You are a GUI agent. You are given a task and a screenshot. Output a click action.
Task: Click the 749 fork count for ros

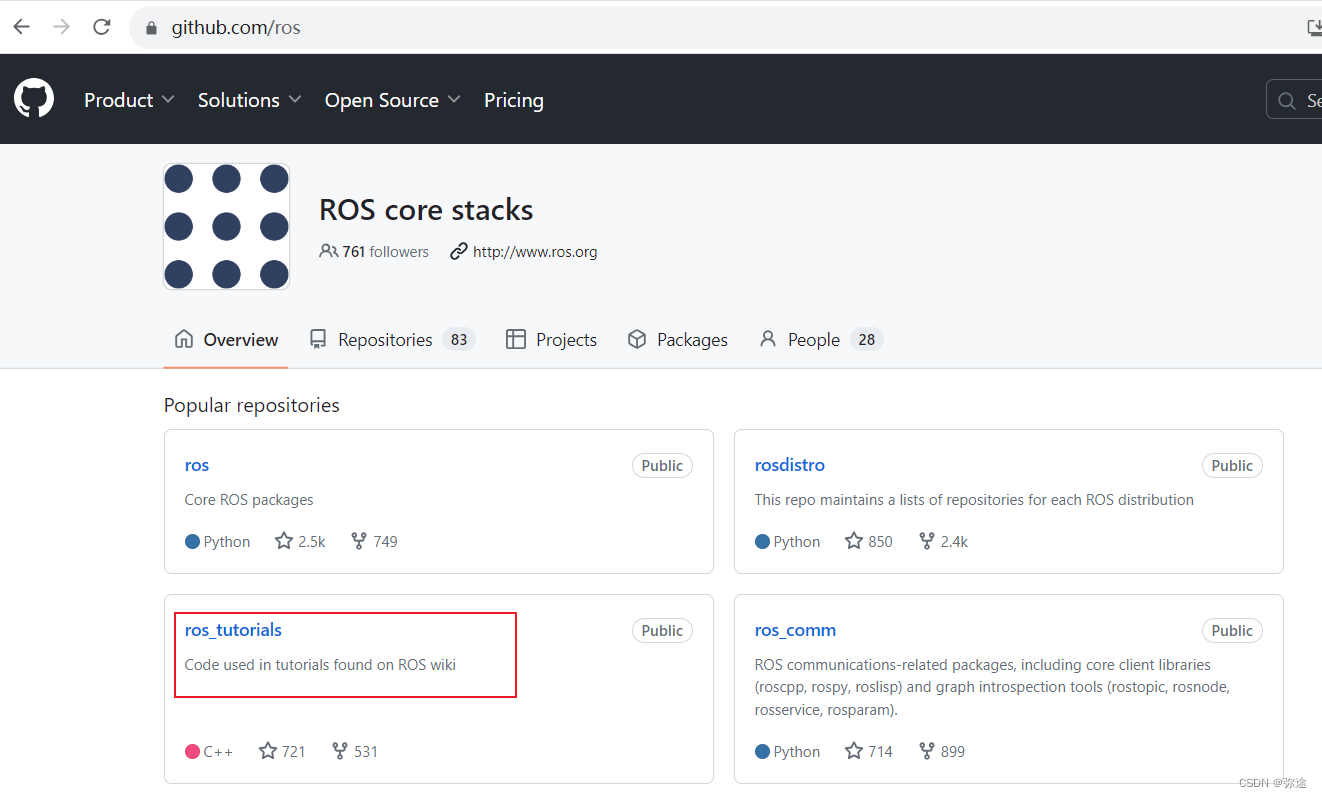pos(385,542)
